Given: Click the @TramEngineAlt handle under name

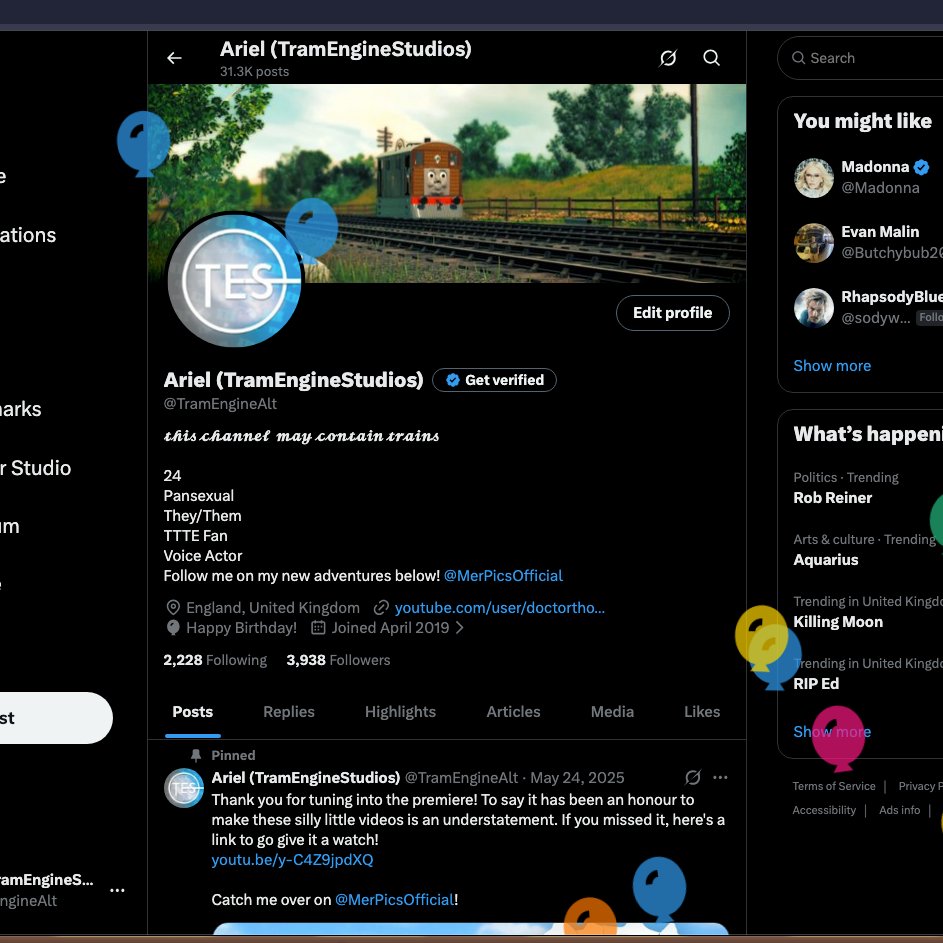Looking at the screenshot, I should coord(220,404).
